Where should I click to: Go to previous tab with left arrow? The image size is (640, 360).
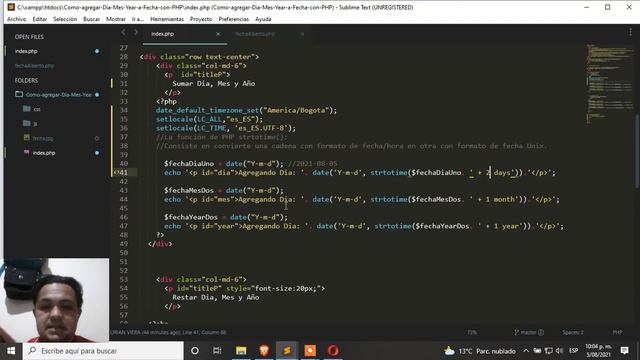coord(123,32)
